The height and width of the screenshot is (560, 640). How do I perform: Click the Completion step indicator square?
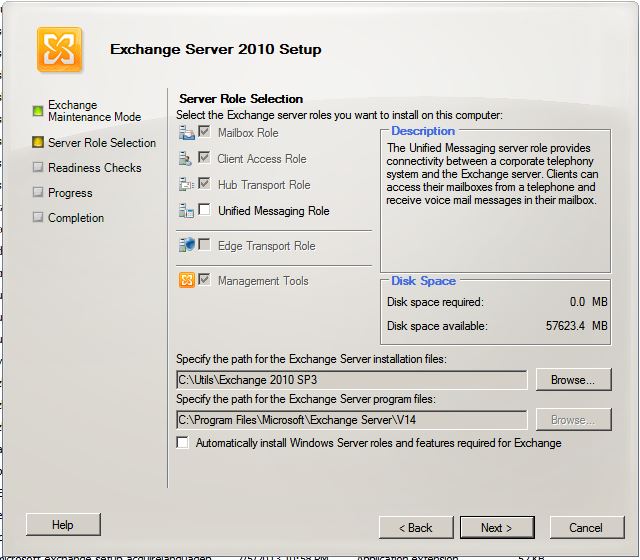click(38, 217)
